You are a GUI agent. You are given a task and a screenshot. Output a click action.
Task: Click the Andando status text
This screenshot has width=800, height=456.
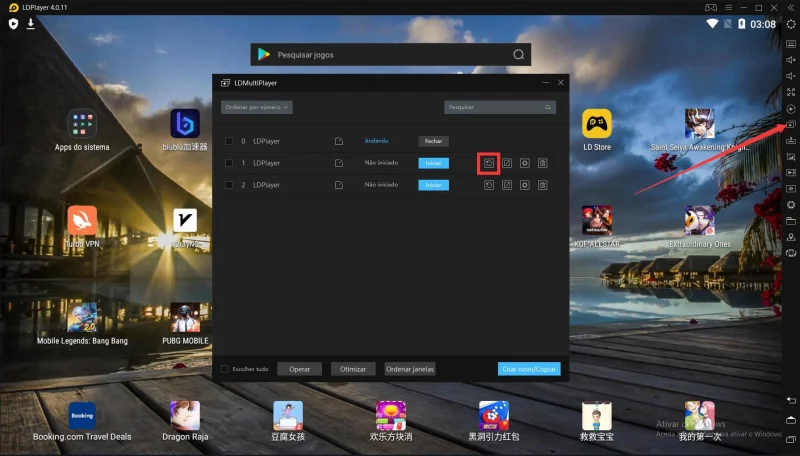pyautogui.click(x=377, y=141)
